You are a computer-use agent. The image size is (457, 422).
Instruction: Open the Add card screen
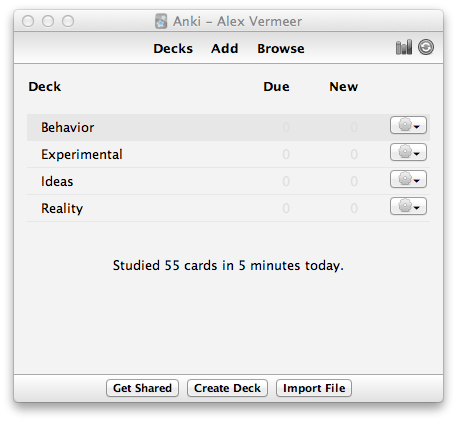[225, 49]
